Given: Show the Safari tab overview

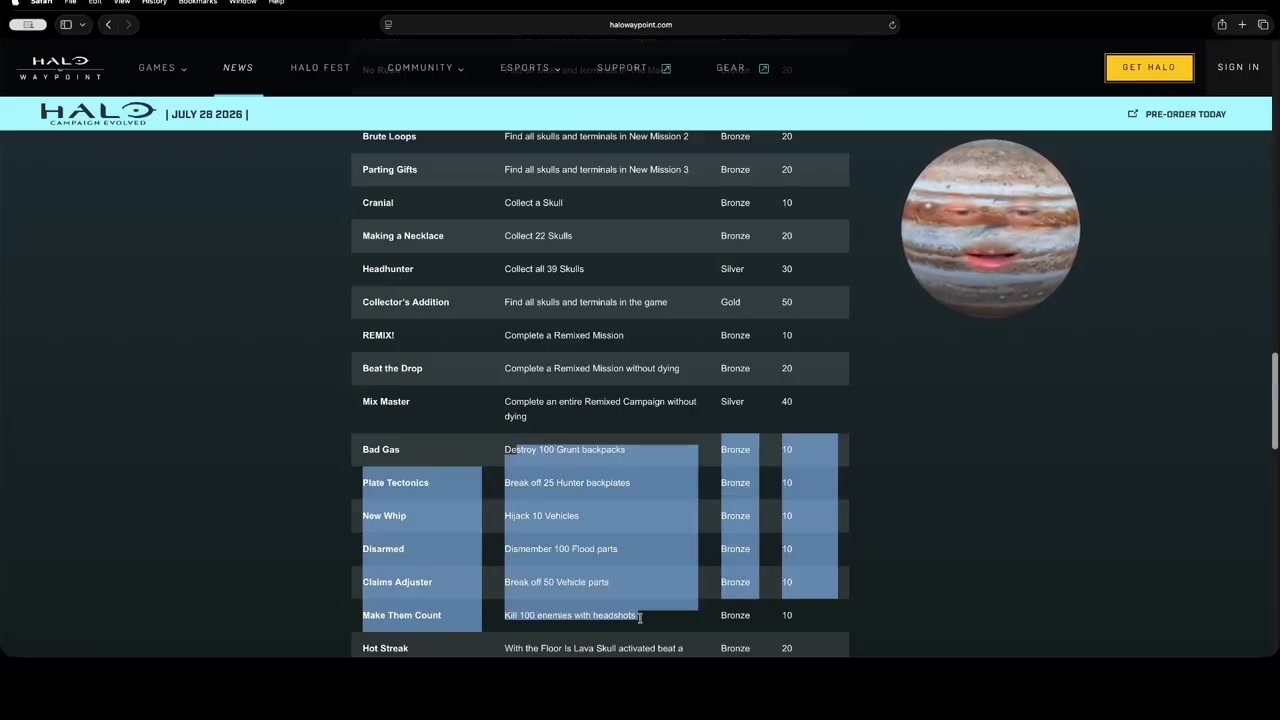Looking at the screenshot, I should [1262, 25].
